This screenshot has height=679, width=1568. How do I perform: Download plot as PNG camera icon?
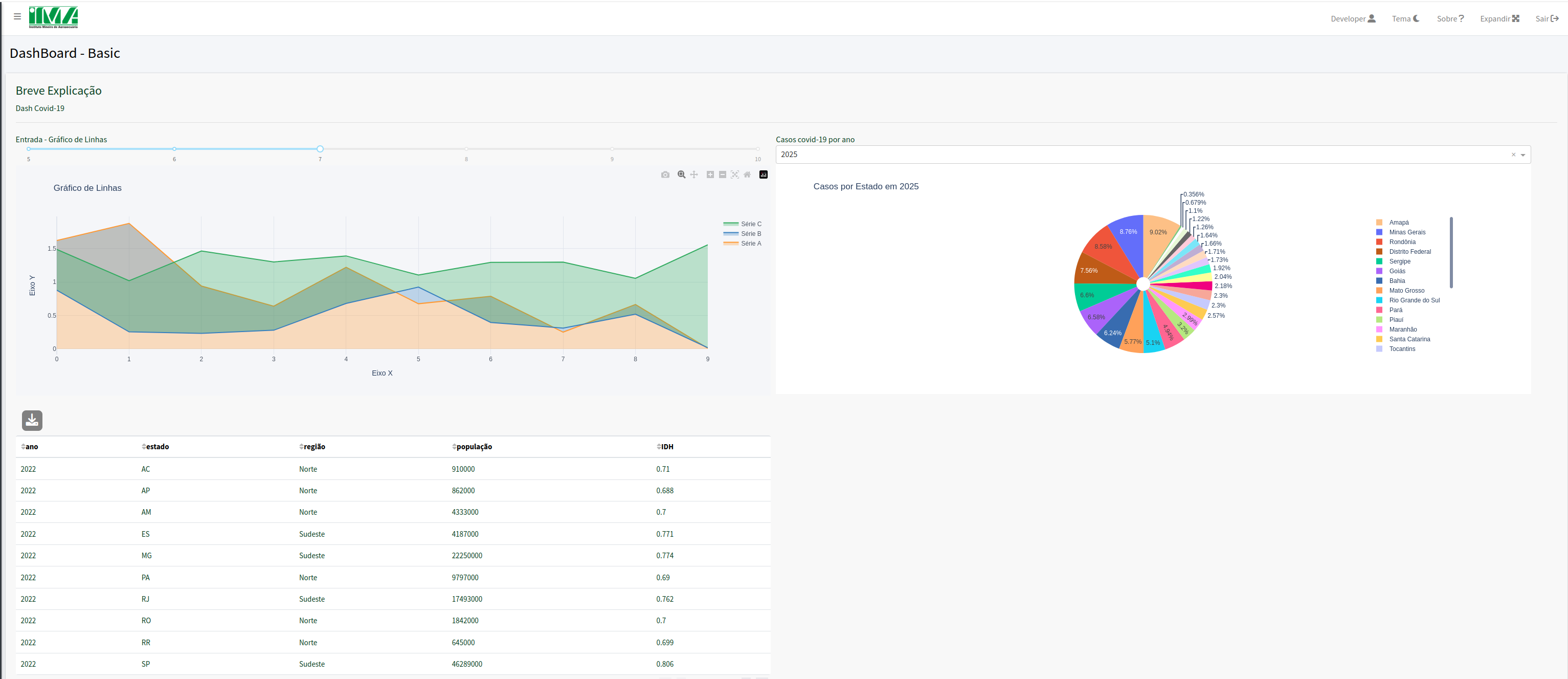pos(665,175)
